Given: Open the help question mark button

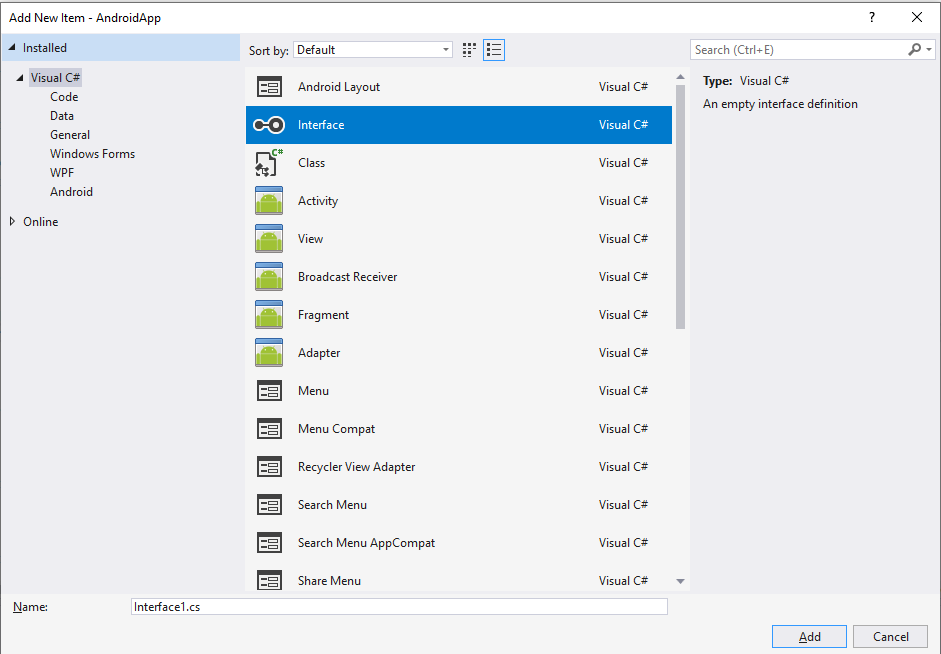Looking at the screenshot, I should [872, 17].
